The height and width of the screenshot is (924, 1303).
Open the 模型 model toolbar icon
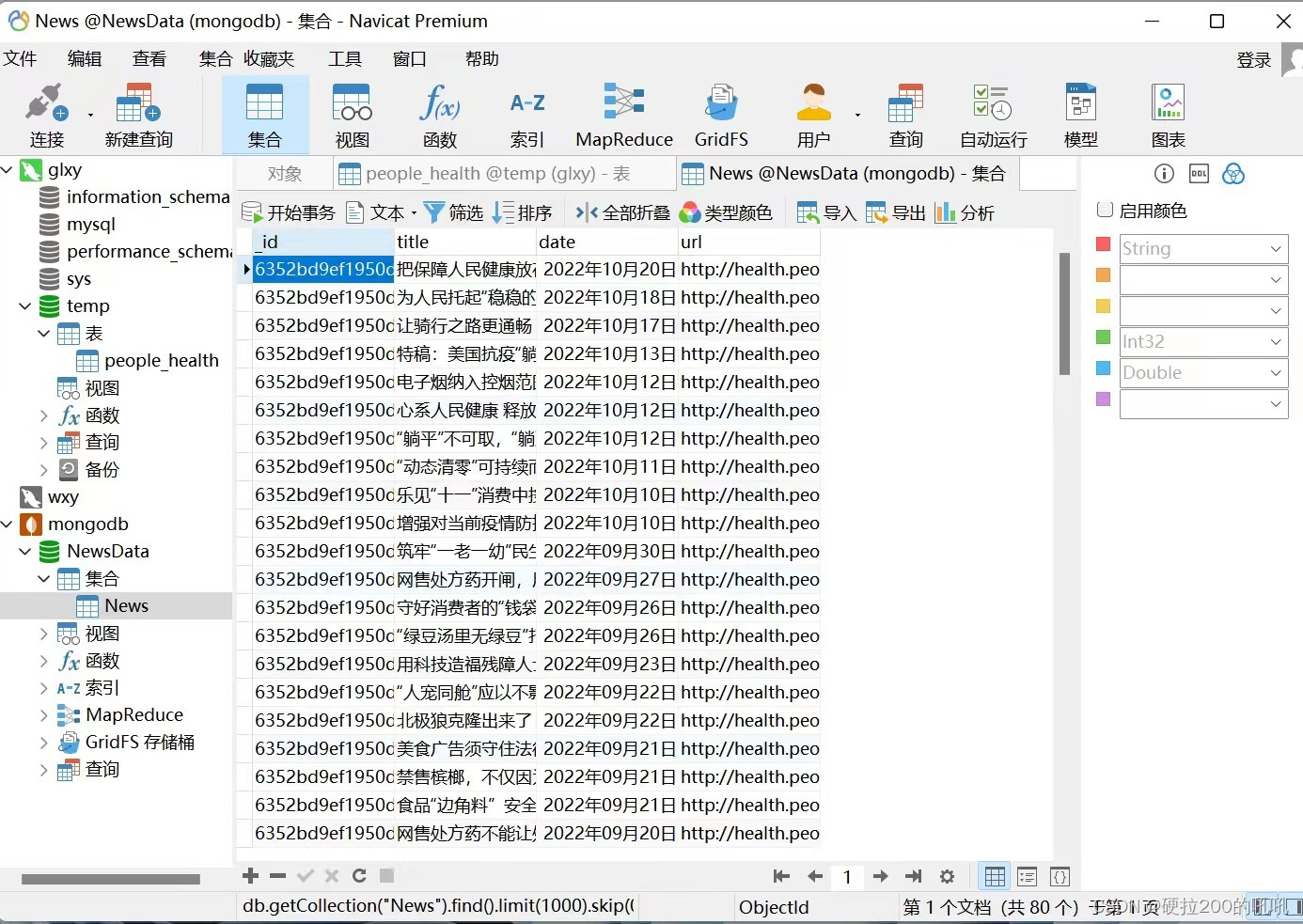pyautogui.click(x=1081, y=116)
